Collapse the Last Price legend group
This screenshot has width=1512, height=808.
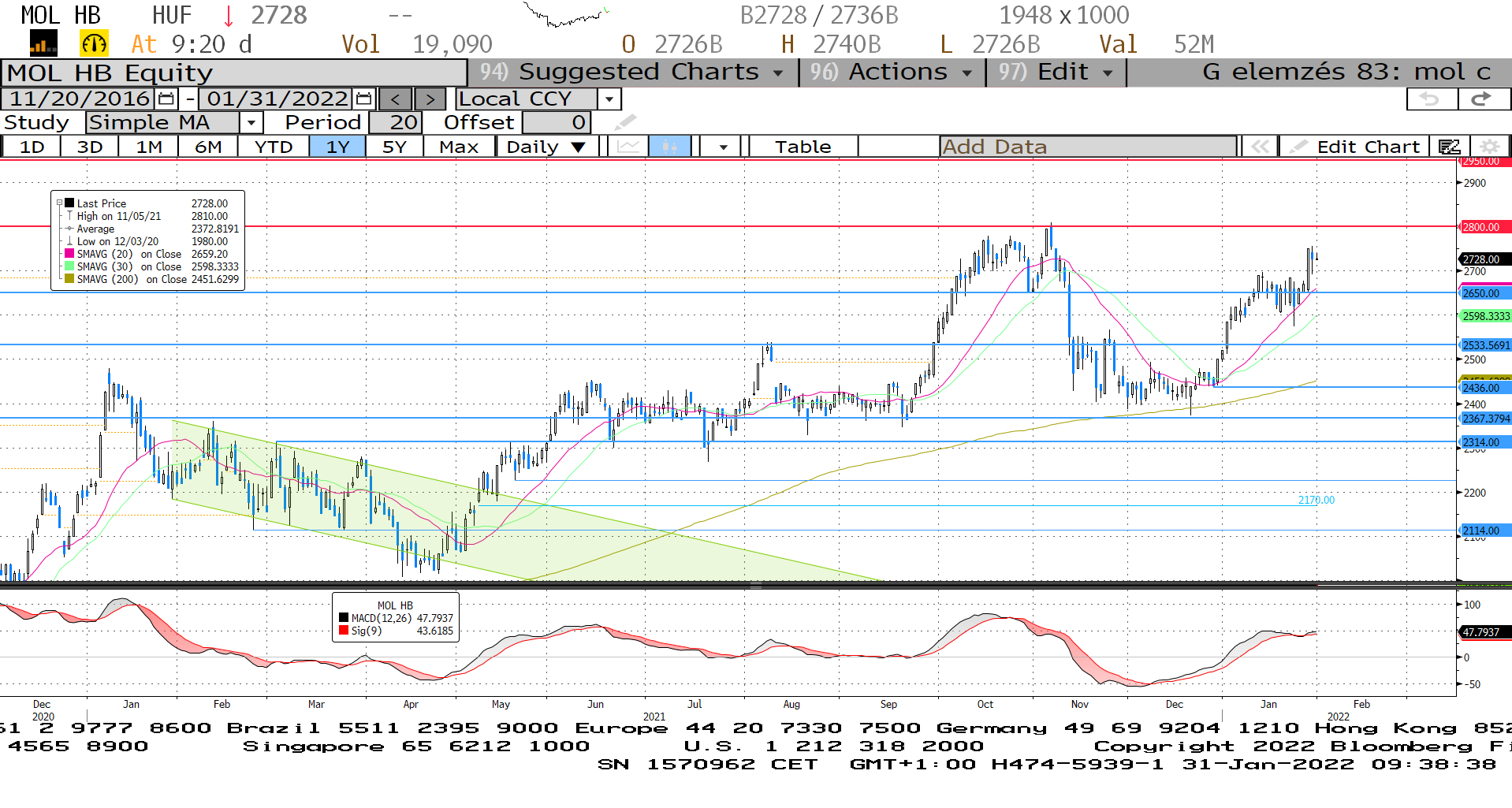click(x=59, y=203)
